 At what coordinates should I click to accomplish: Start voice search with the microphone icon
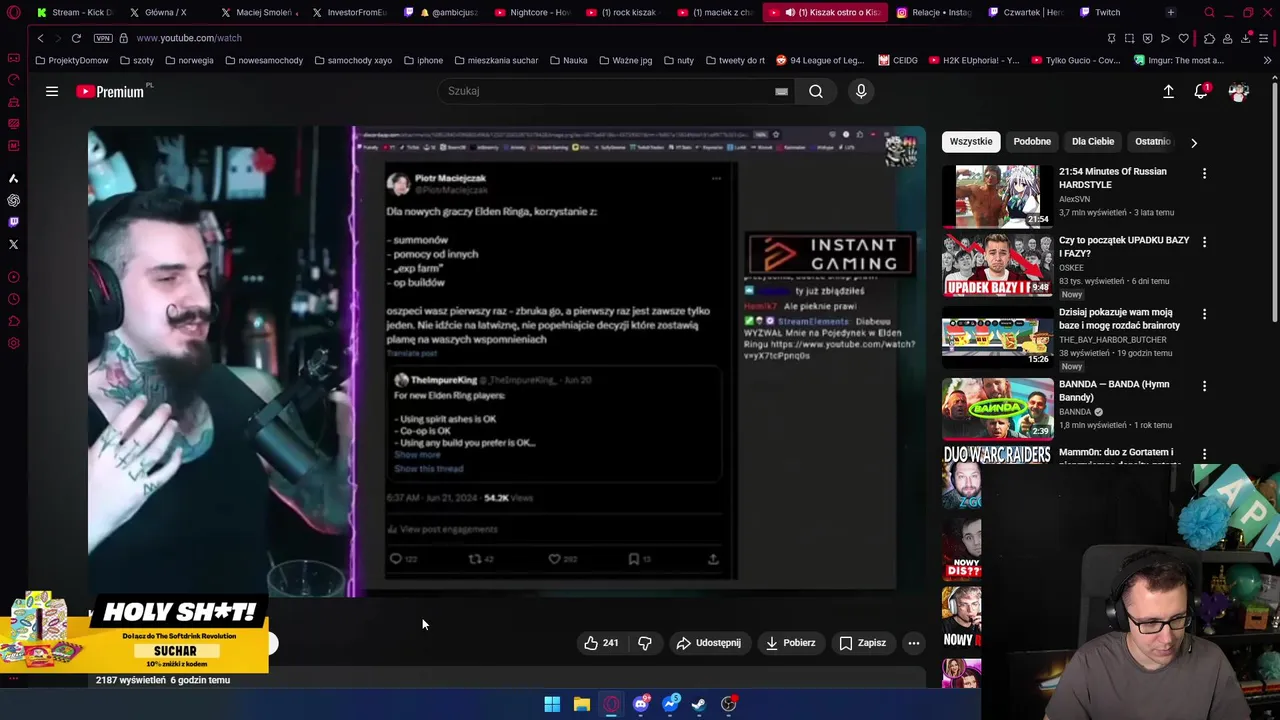pyautogui.click(x=861, y=91)
